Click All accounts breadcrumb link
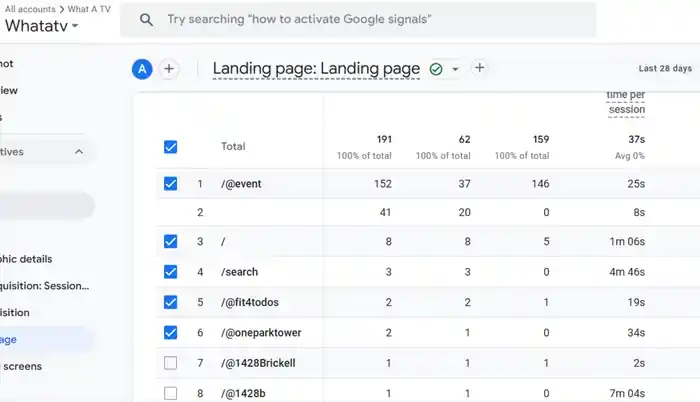The height and width of the screenshot is (402, 700). pos(30,9)
